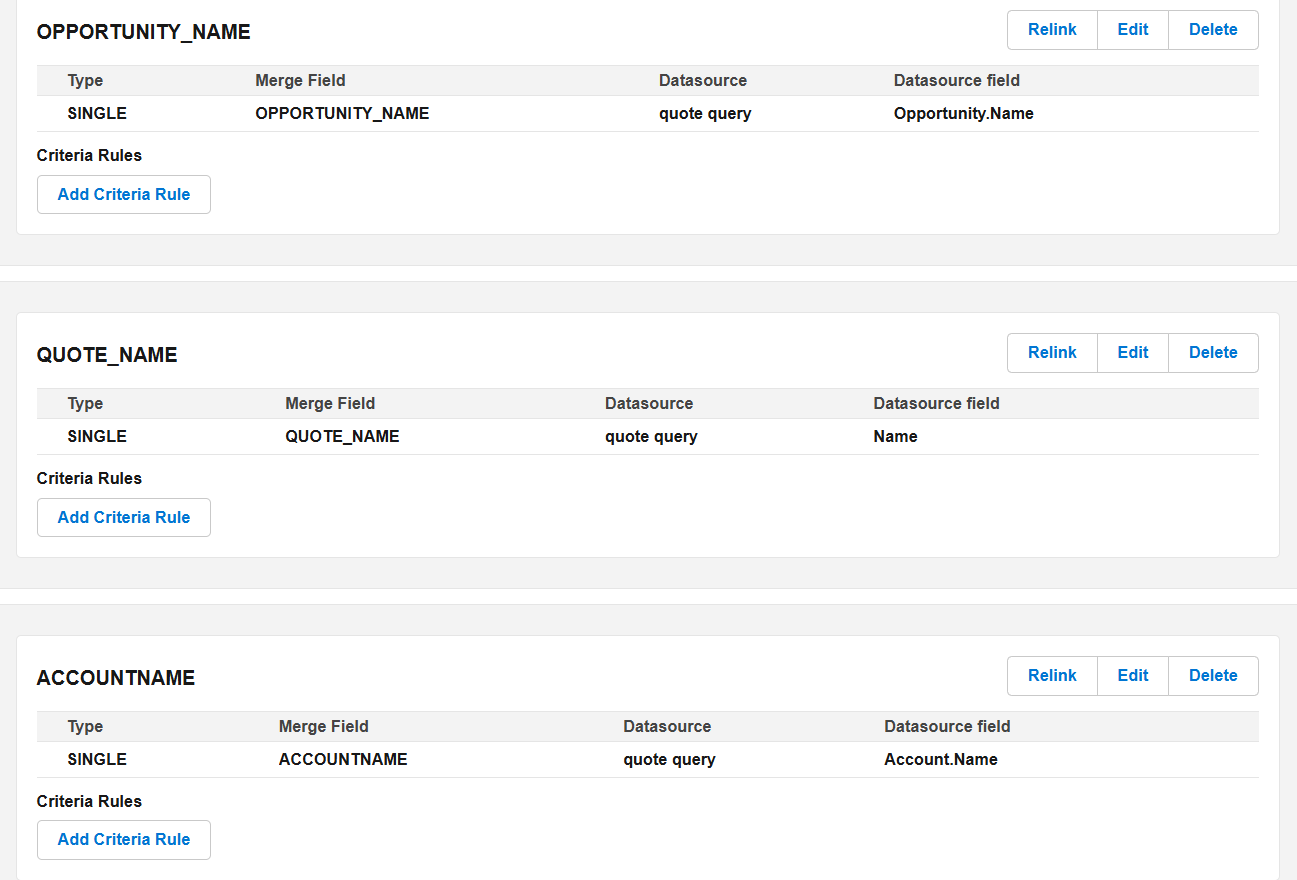The width and height of the screenshot is (1297, 880).
Task: Delete the OPPORTUNITY_NAME merge field
Action: click(x=1212, y=30)
